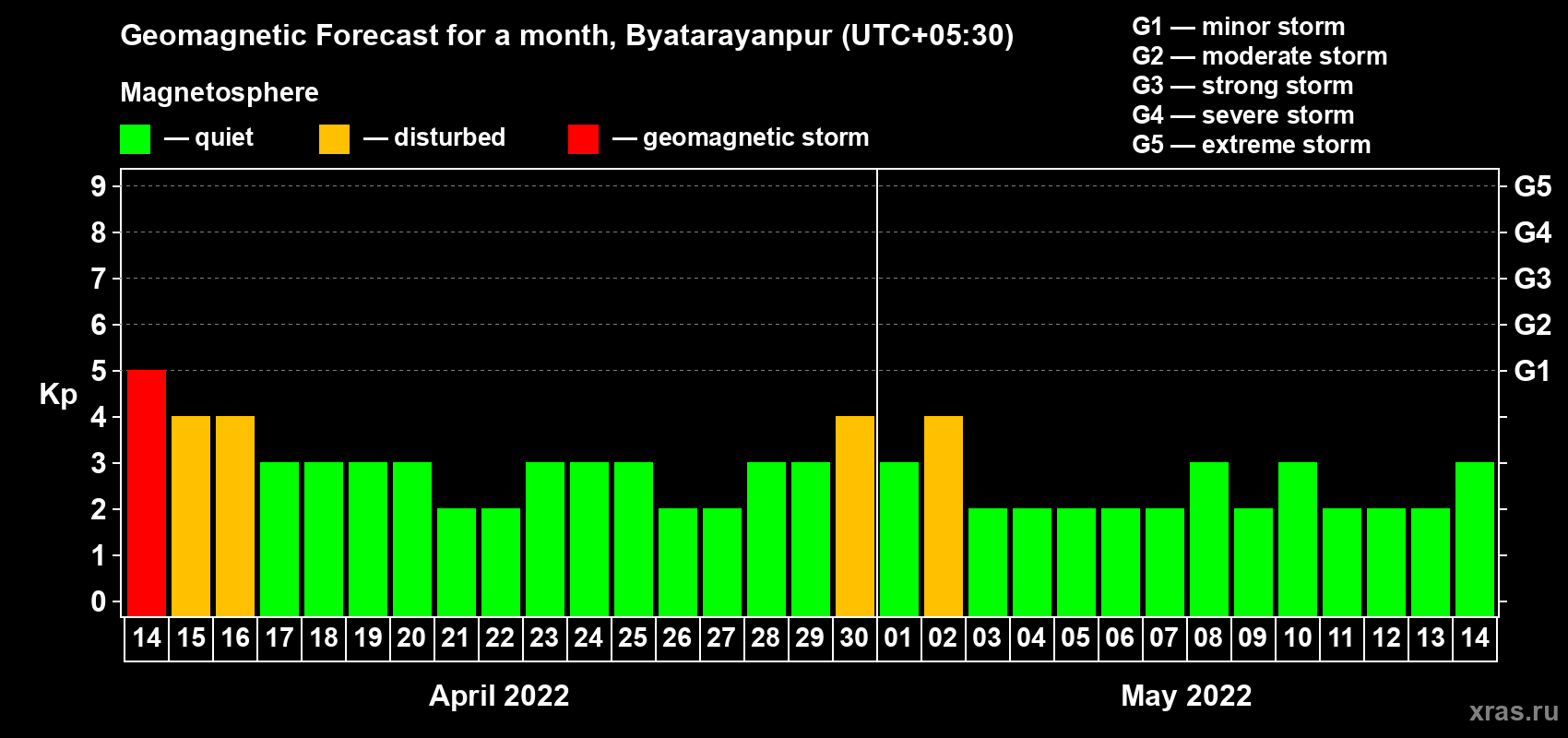Click 'G1 — minor storm' legend text

pos(1239,27)
